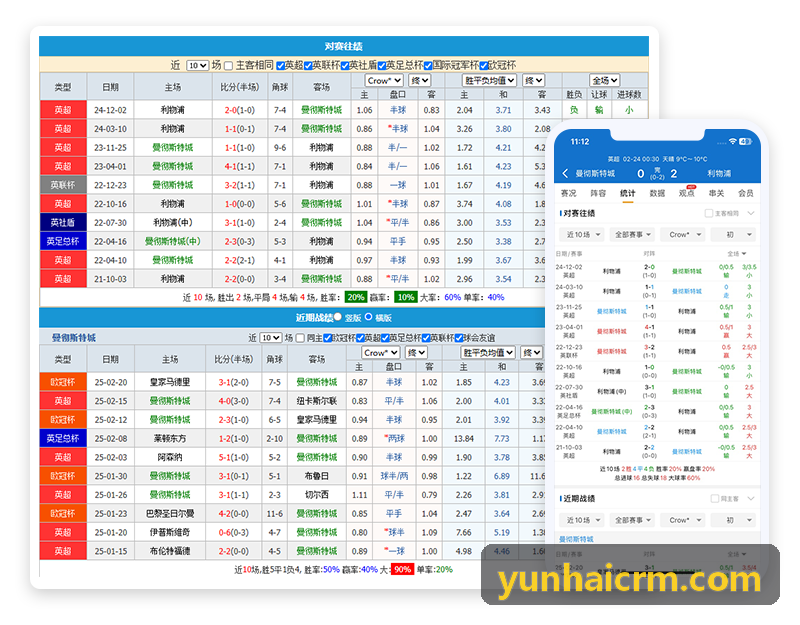
Task: Click 欧冠杯 type cell in 25-02-20 row
Action: click(x=63, y=382)
